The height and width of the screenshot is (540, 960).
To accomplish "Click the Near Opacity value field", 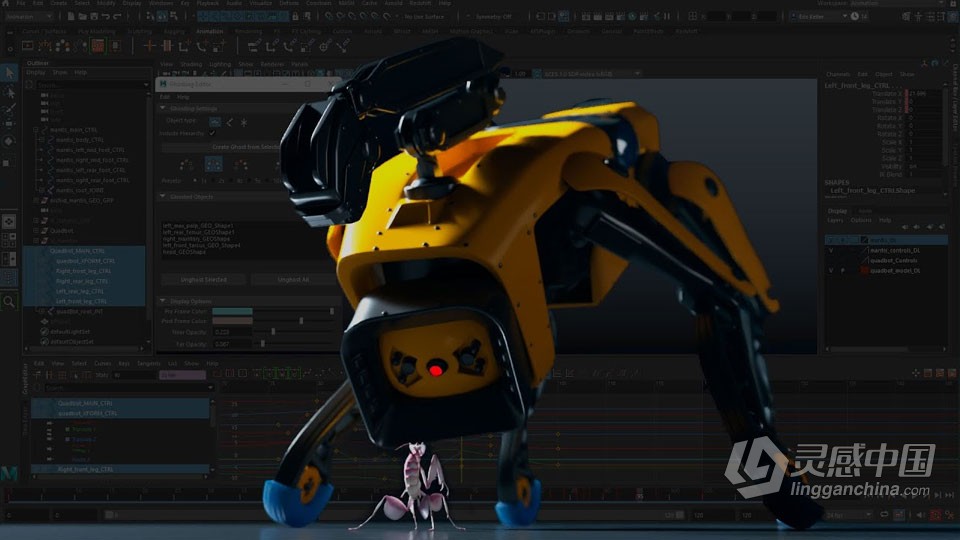I will [x=232, y=332].
